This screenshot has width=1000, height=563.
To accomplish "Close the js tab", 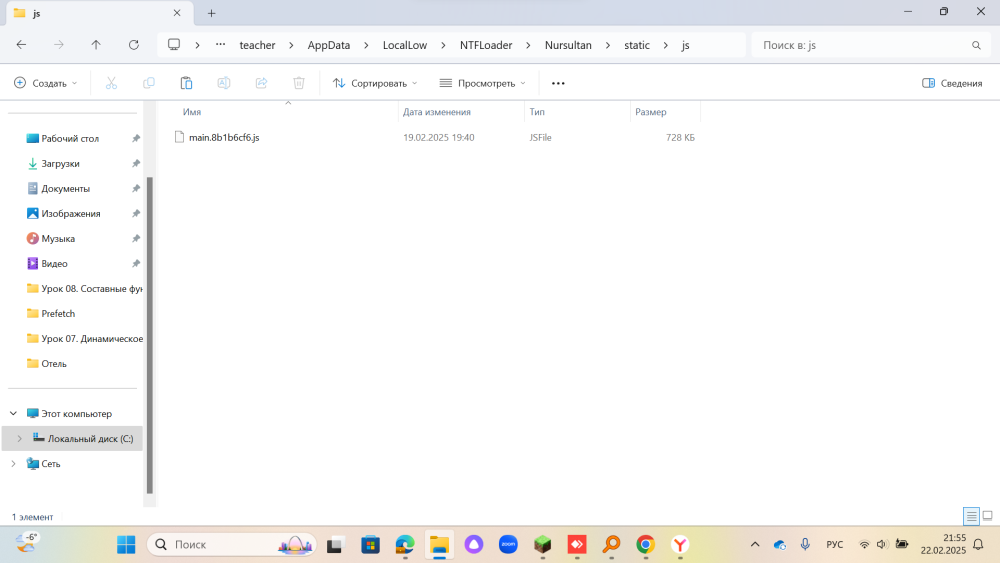I will pyautogui.click(x=177, y=13).
